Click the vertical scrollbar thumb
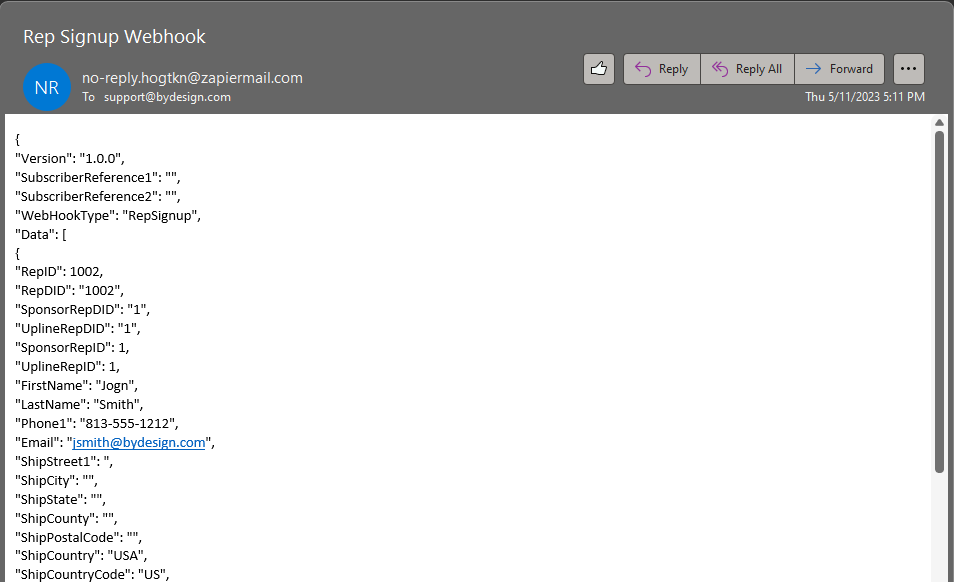The image size is (954, 582). tap(939, 300)
